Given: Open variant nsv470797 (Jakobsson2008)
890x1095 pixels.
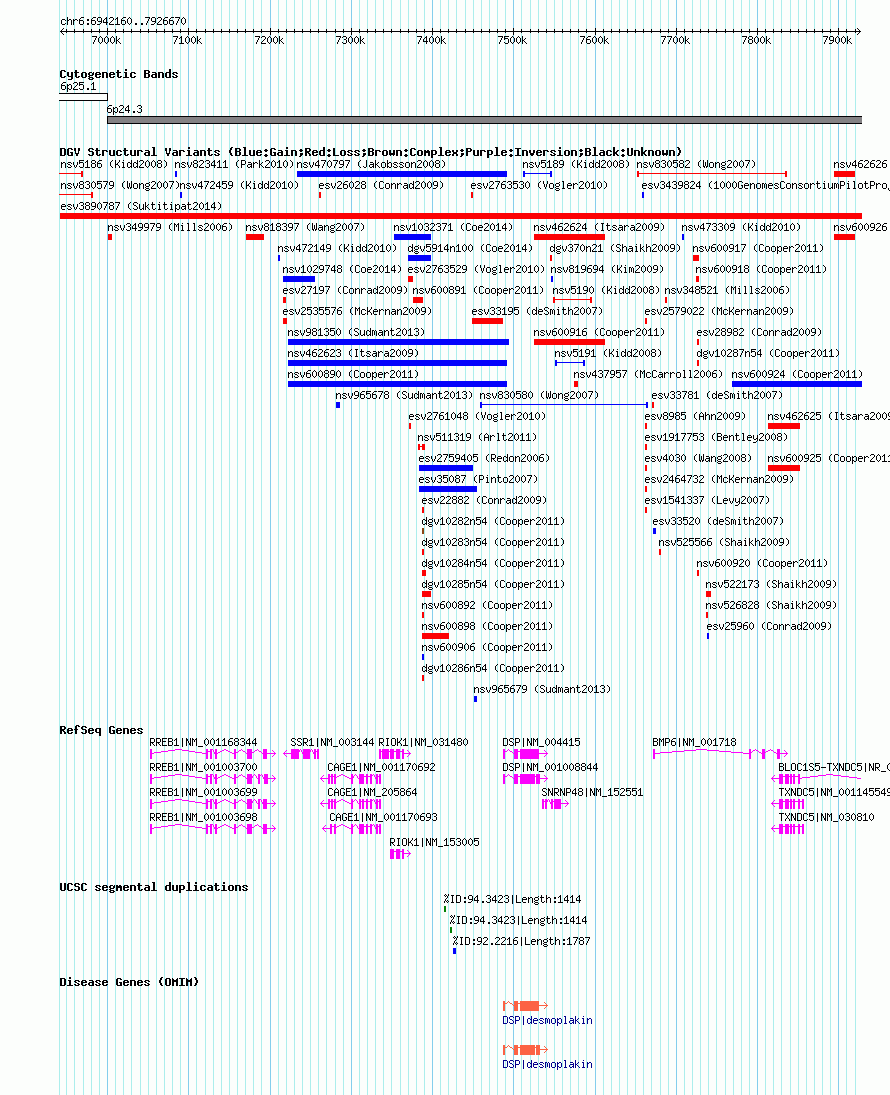Looking at the screenshot, I should [371, 165].
